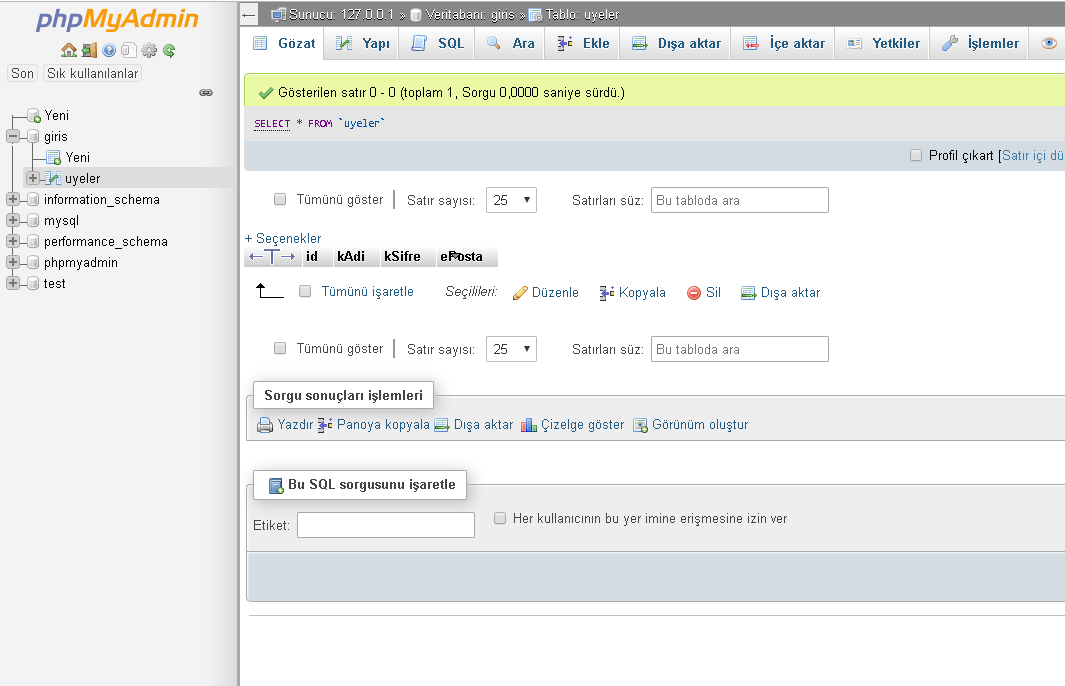Click the Etiket bookmark label field

[386, 525]
